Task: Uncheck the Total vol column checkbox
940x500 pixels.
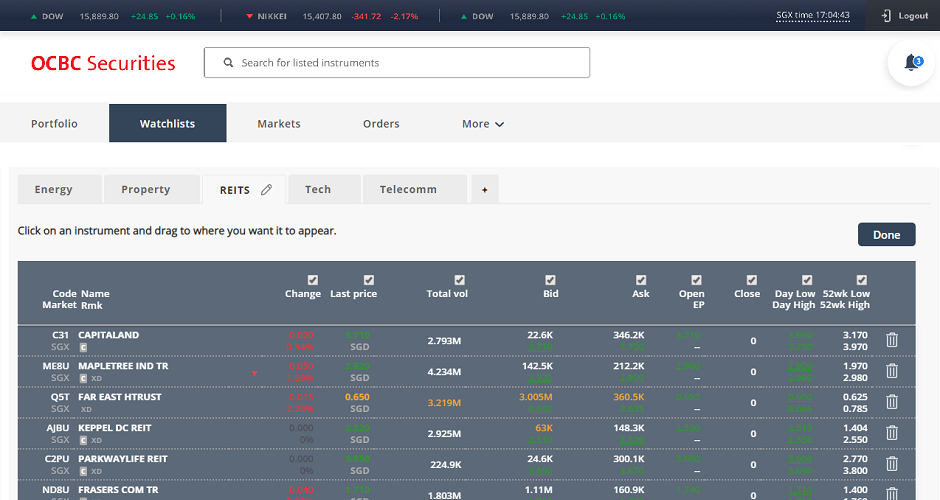Action: 459,280
